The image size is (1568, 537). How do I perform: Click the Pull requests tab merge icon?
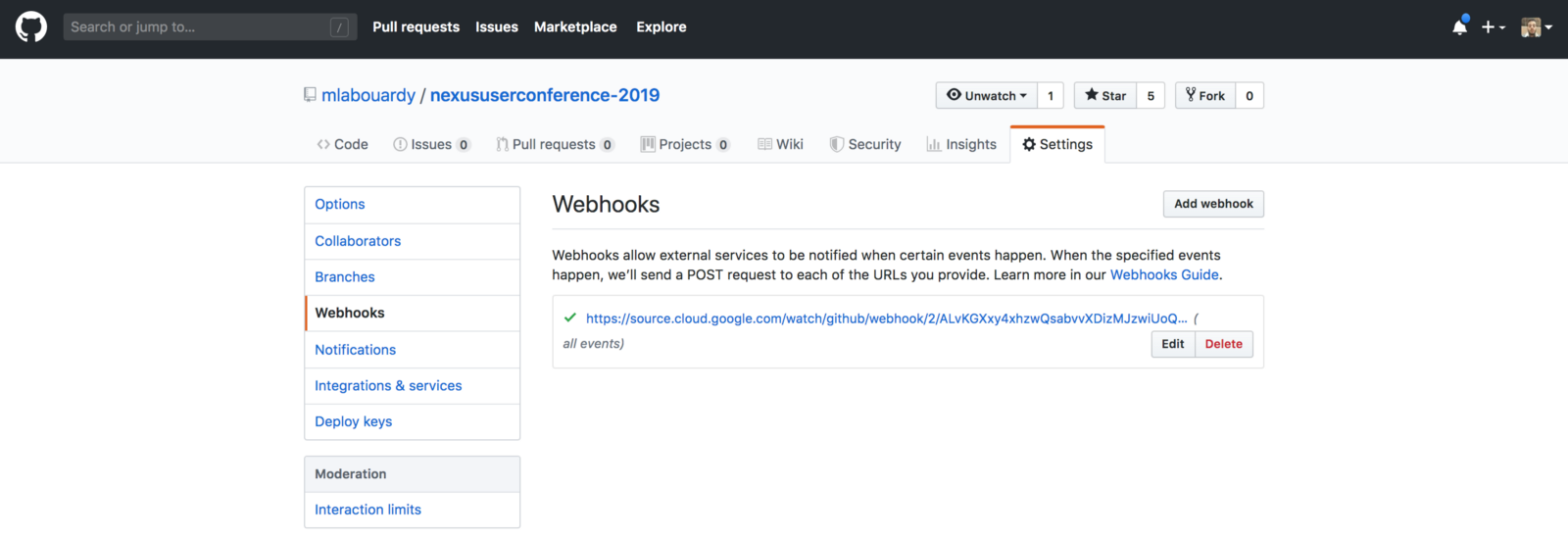point(502,144)
